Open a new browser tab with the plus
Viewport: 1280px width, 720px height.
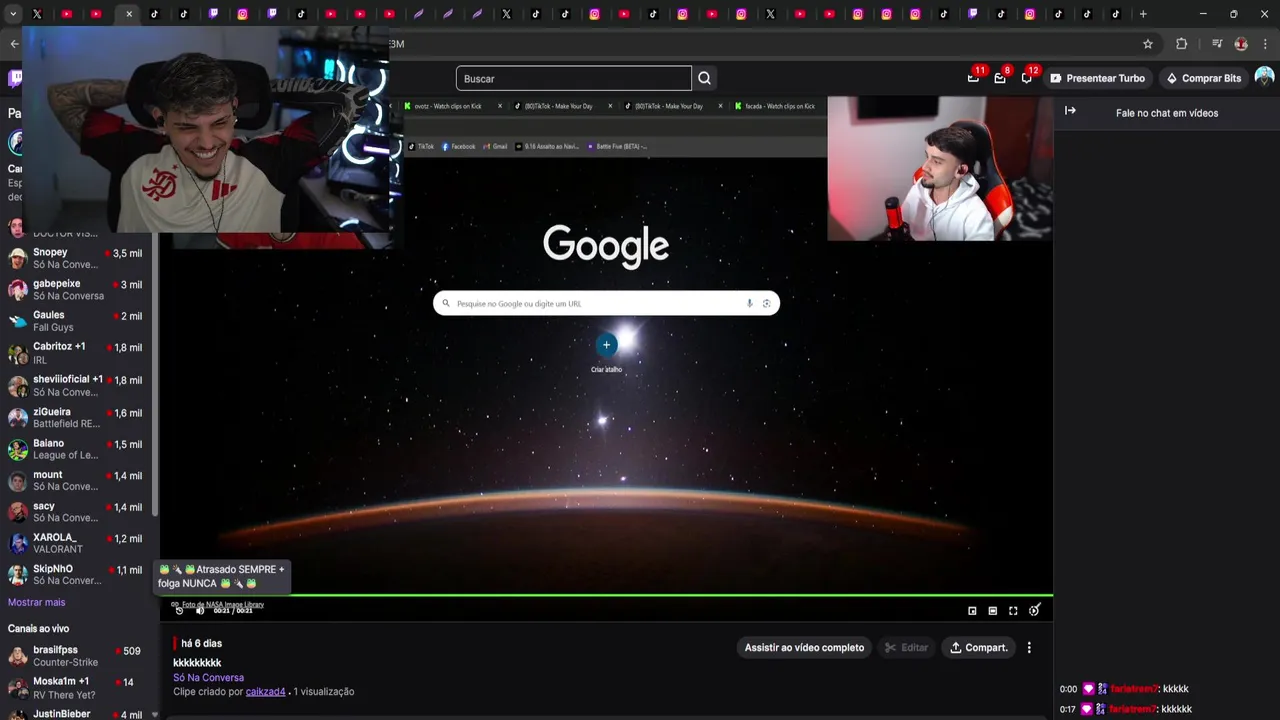pyautogui.click(x=1143, y=14)
